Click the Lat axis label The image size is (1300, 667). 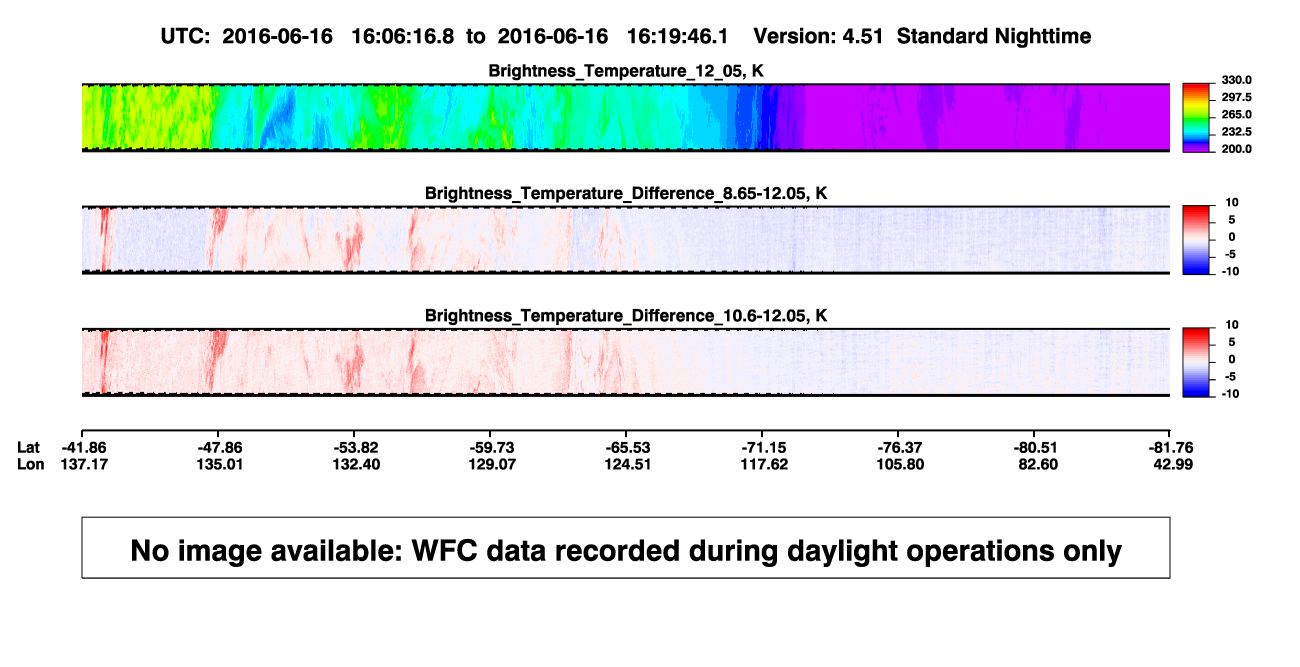coord(30,447)
